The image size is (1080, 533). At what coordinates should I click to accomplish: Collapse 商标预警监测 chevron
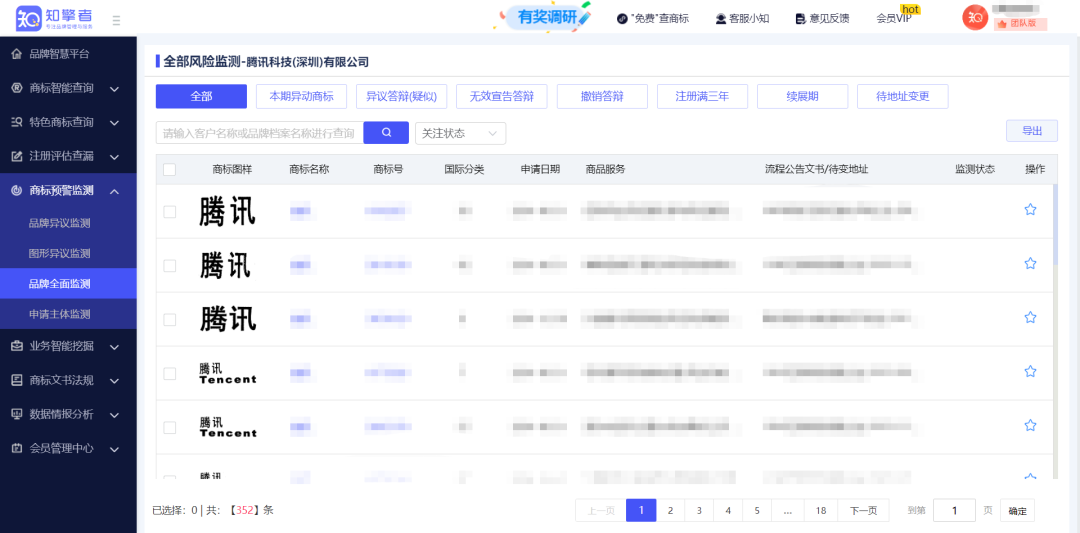point(114,191)
